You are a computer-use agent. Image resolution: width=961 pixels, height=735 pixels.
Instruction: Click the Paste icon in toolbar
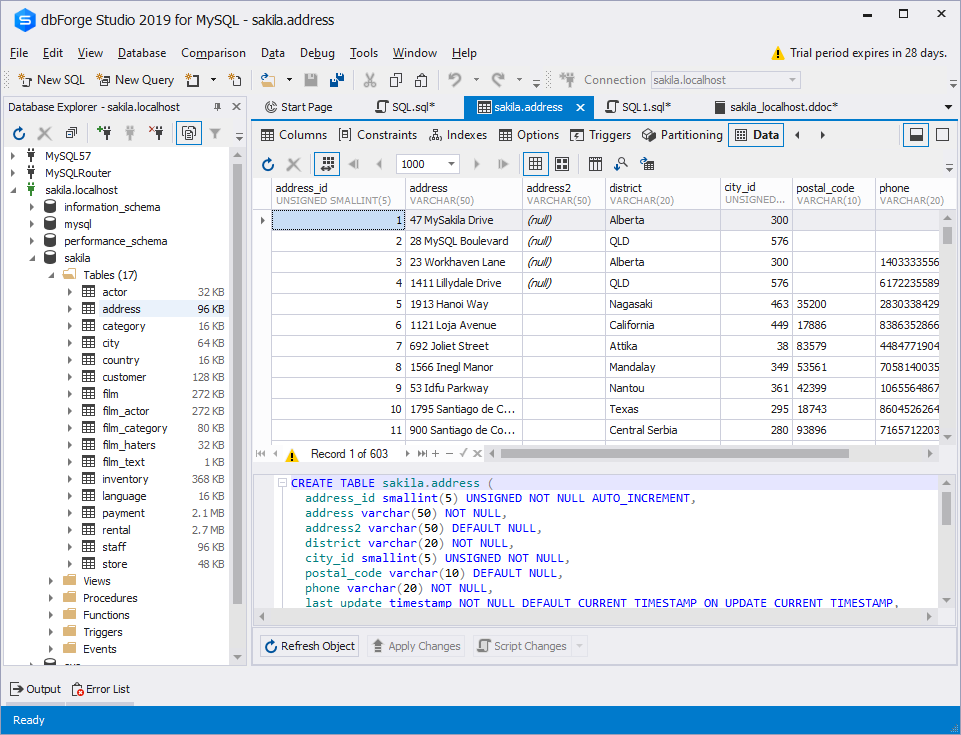click(x=421, y=80)
